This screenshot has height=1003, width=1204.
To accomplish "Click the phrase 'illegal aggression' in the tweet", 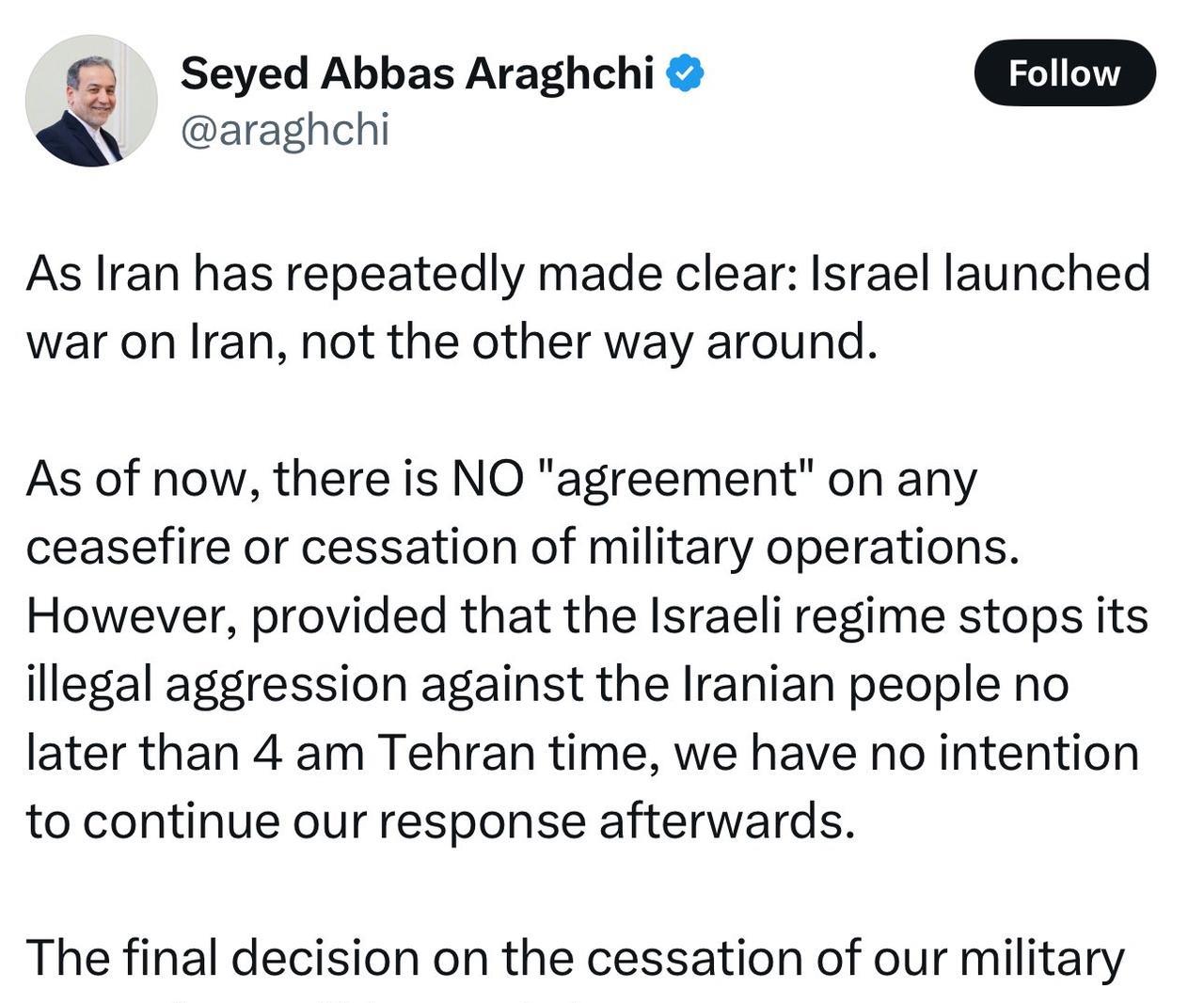I will (x=216, y=685).
